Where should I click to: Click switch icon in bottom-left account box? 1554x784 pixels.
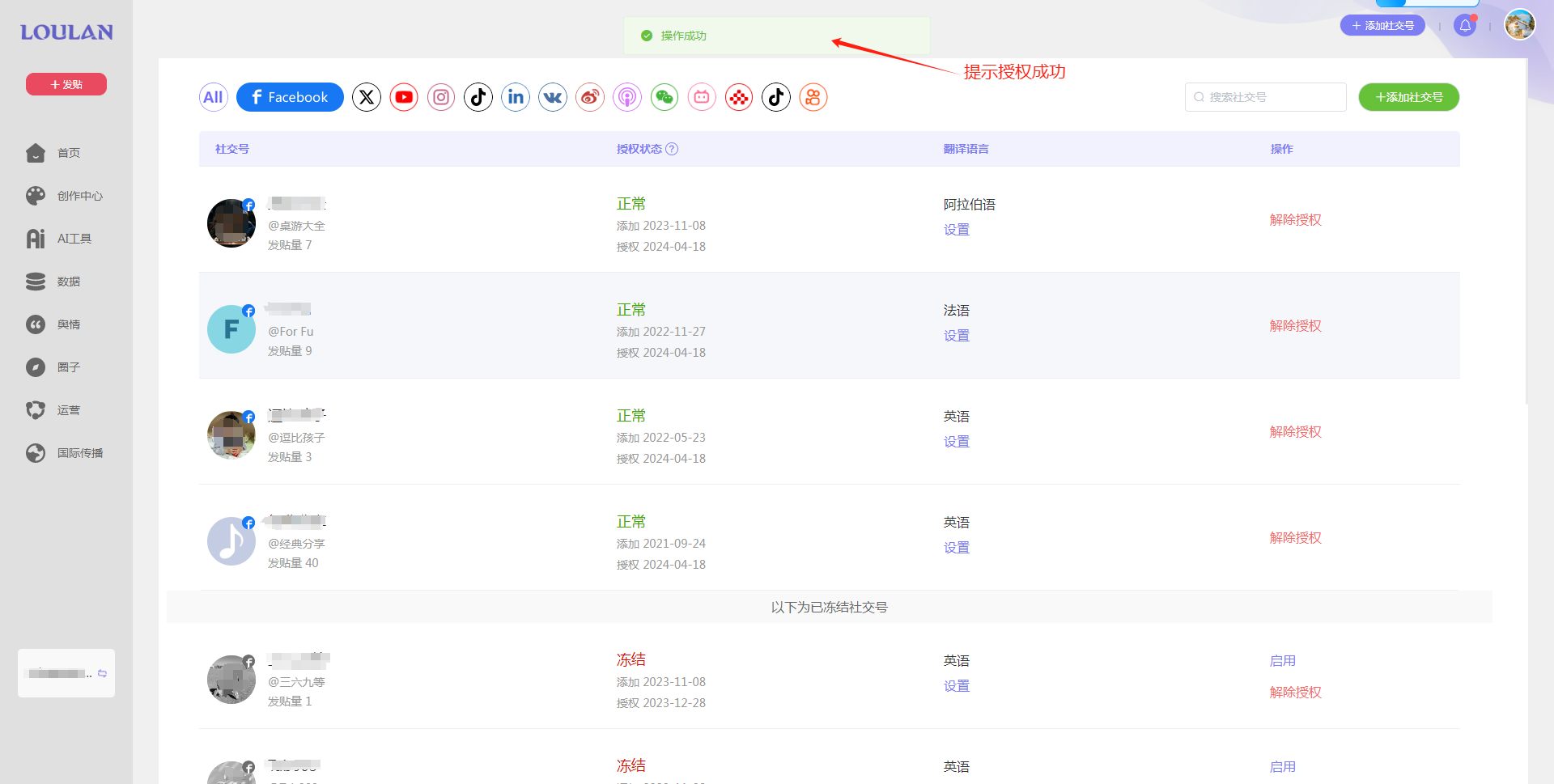pyautogui.click(x=102, y=673)
